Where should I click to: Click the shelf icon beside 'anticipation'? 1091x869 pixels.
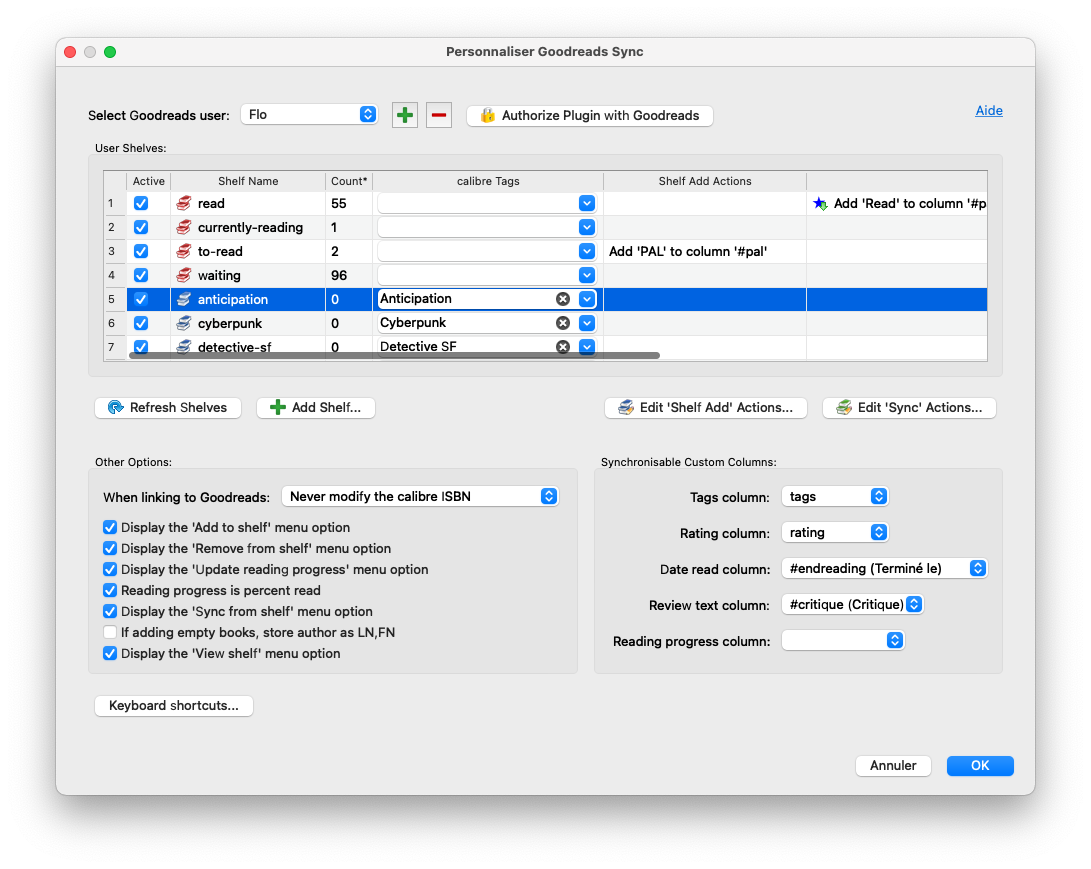tap(184, 299)
